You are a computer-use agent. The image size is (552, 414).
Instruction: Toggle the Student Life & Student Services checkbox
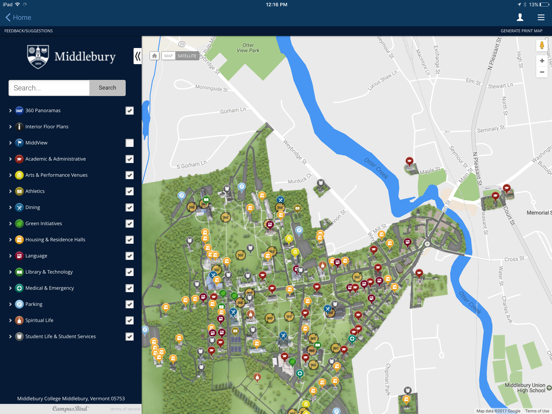coord(130,337)
